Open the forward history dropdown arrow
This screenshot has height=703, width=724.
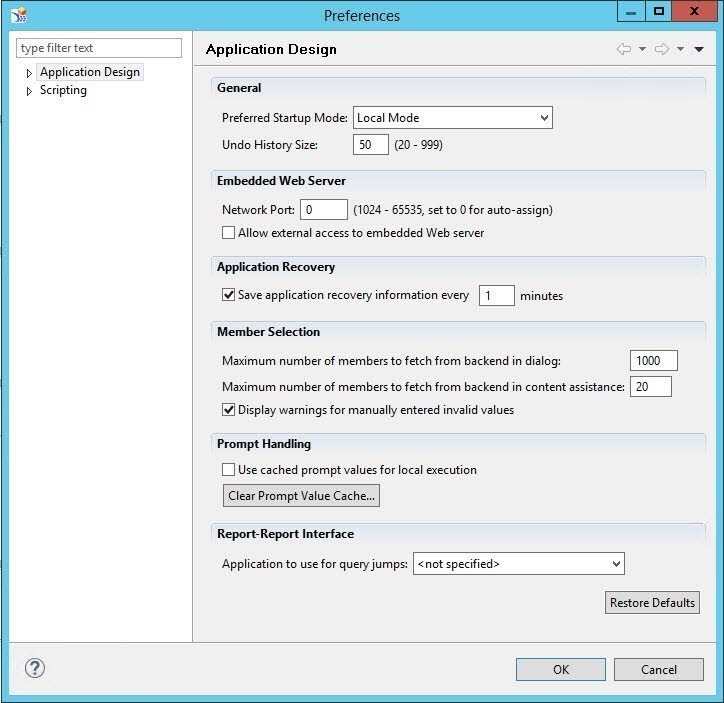[680, 49]
